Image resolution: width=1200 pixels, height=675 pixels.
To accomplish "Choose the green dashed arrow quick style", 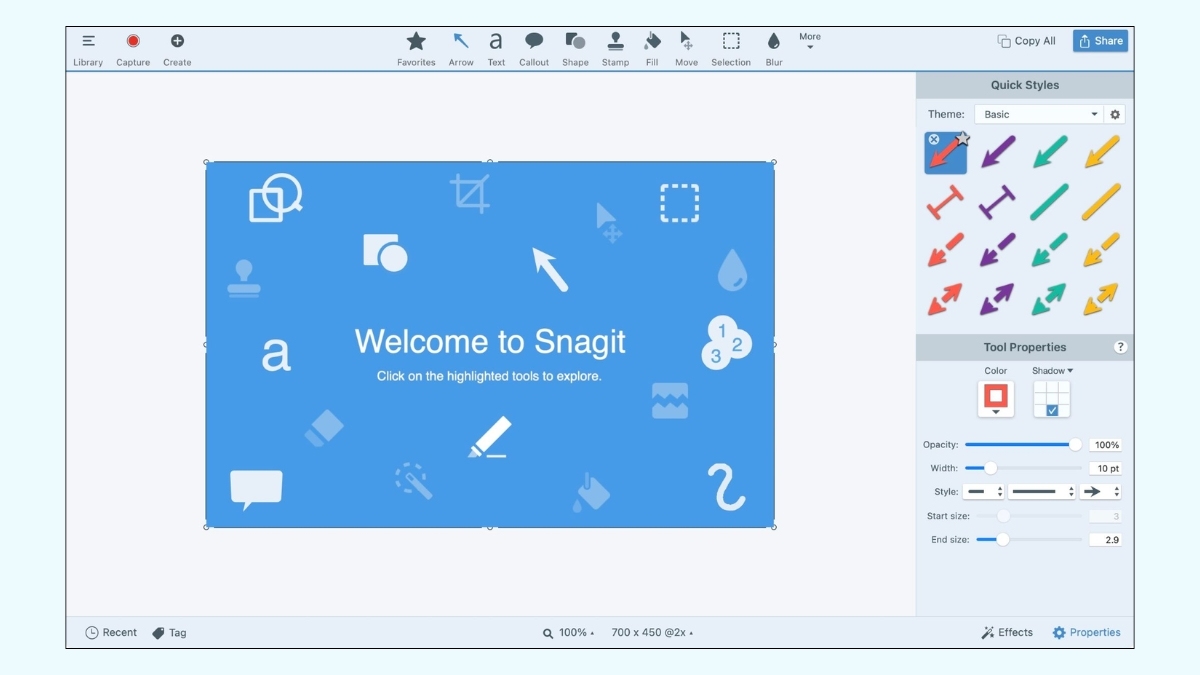I will 1049,250.
